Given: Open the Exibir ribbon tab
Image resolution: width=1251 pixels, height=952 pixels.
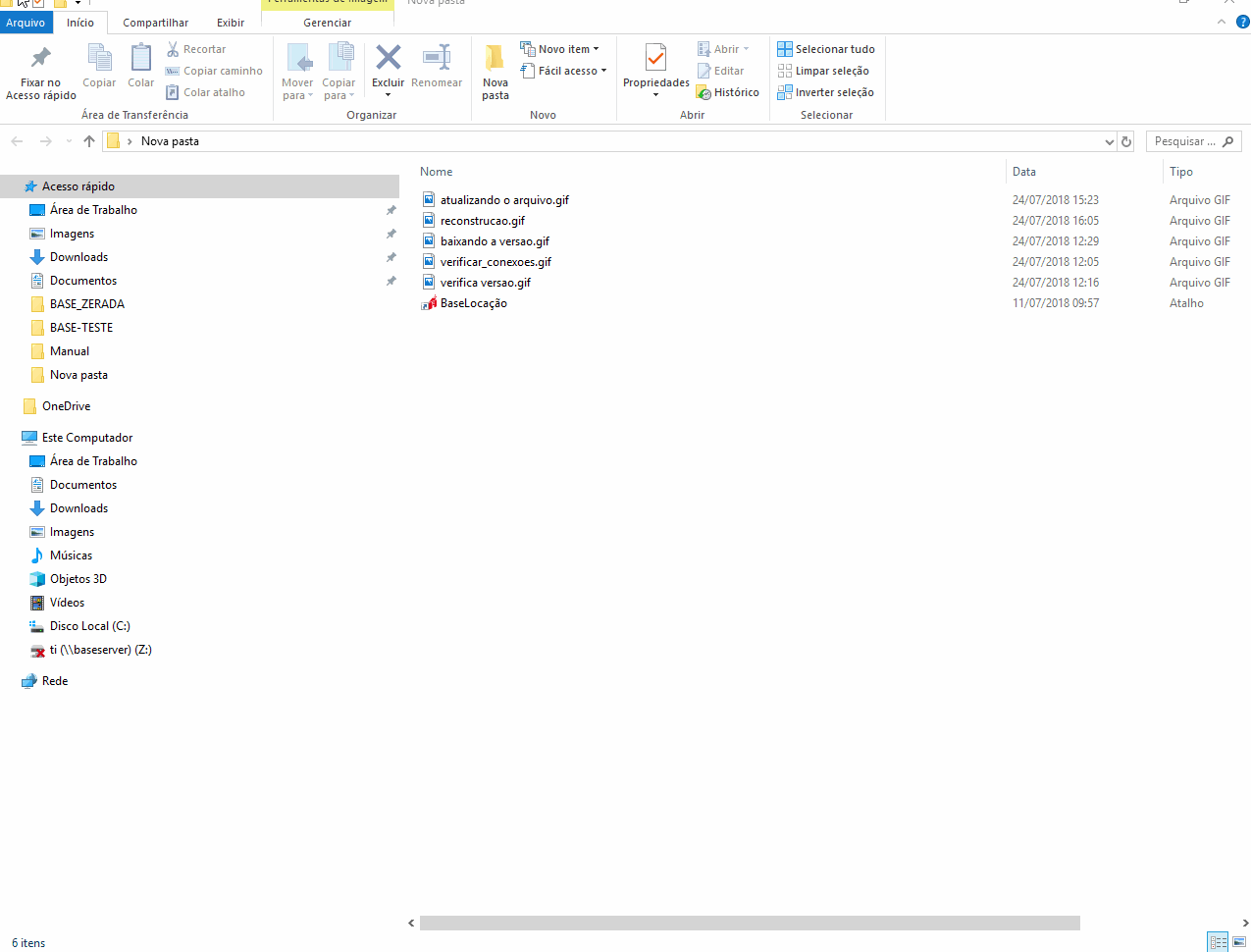Looking at the screenshot, I should pos(231,23).
